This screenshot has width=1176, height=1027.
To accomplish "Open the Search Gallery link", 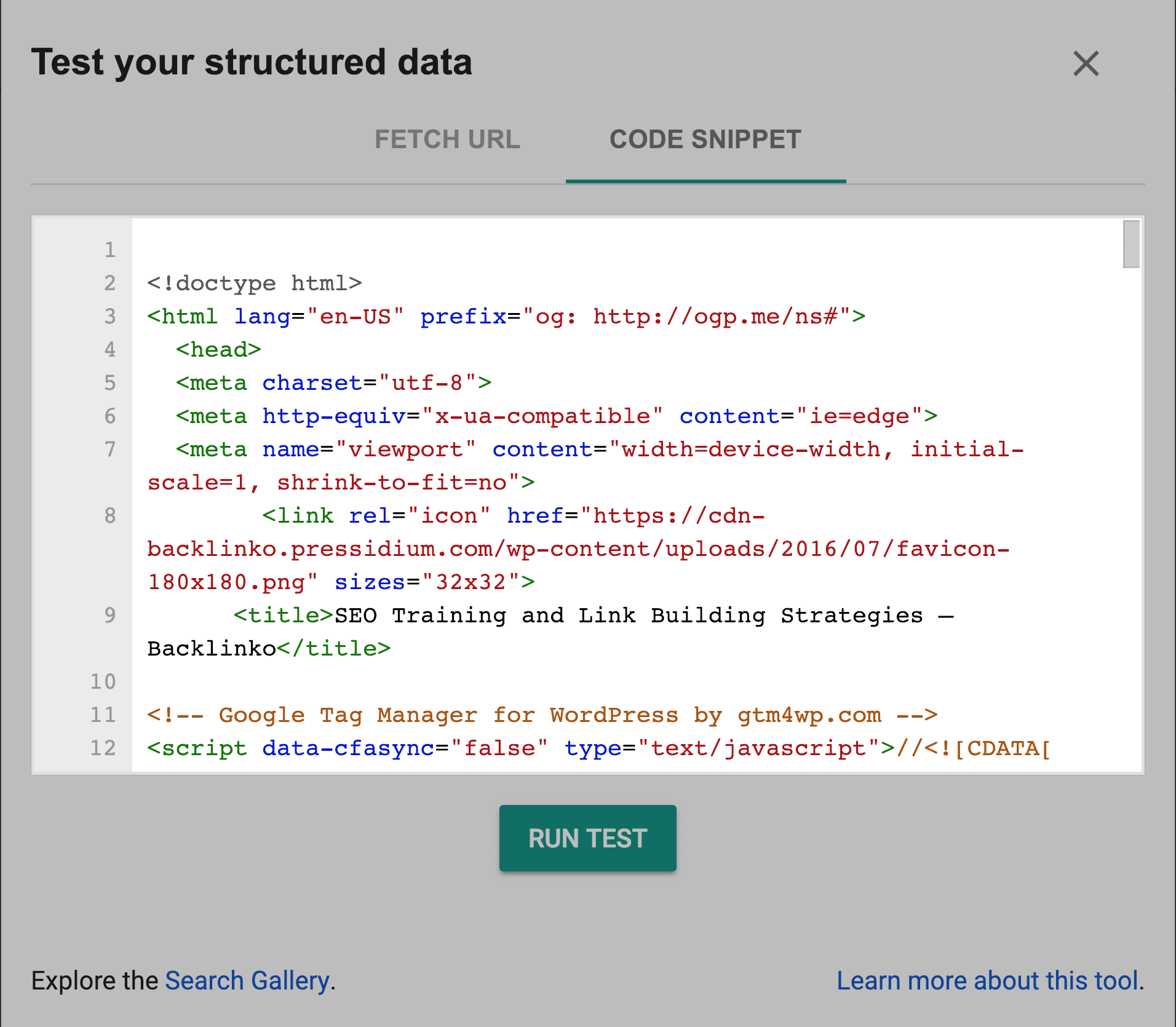I will click(247, 980).
